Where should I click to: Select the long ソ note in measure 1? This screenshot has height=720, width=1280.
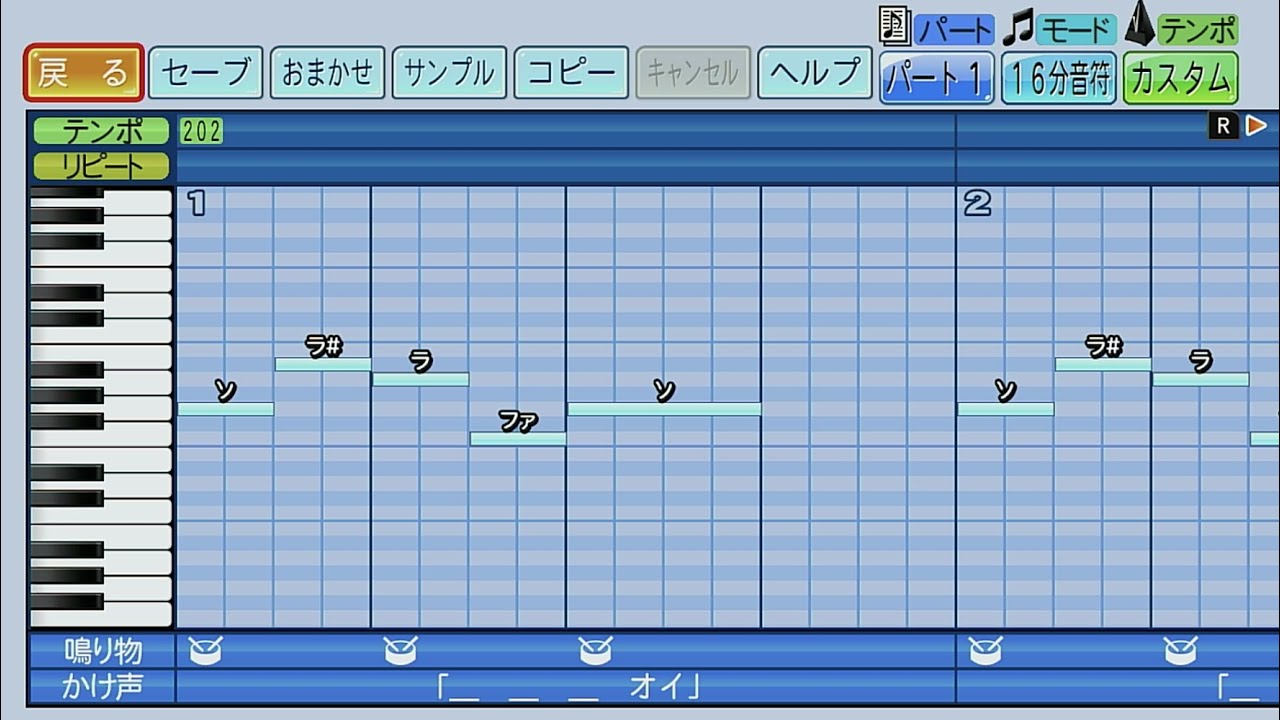(664, 409)
